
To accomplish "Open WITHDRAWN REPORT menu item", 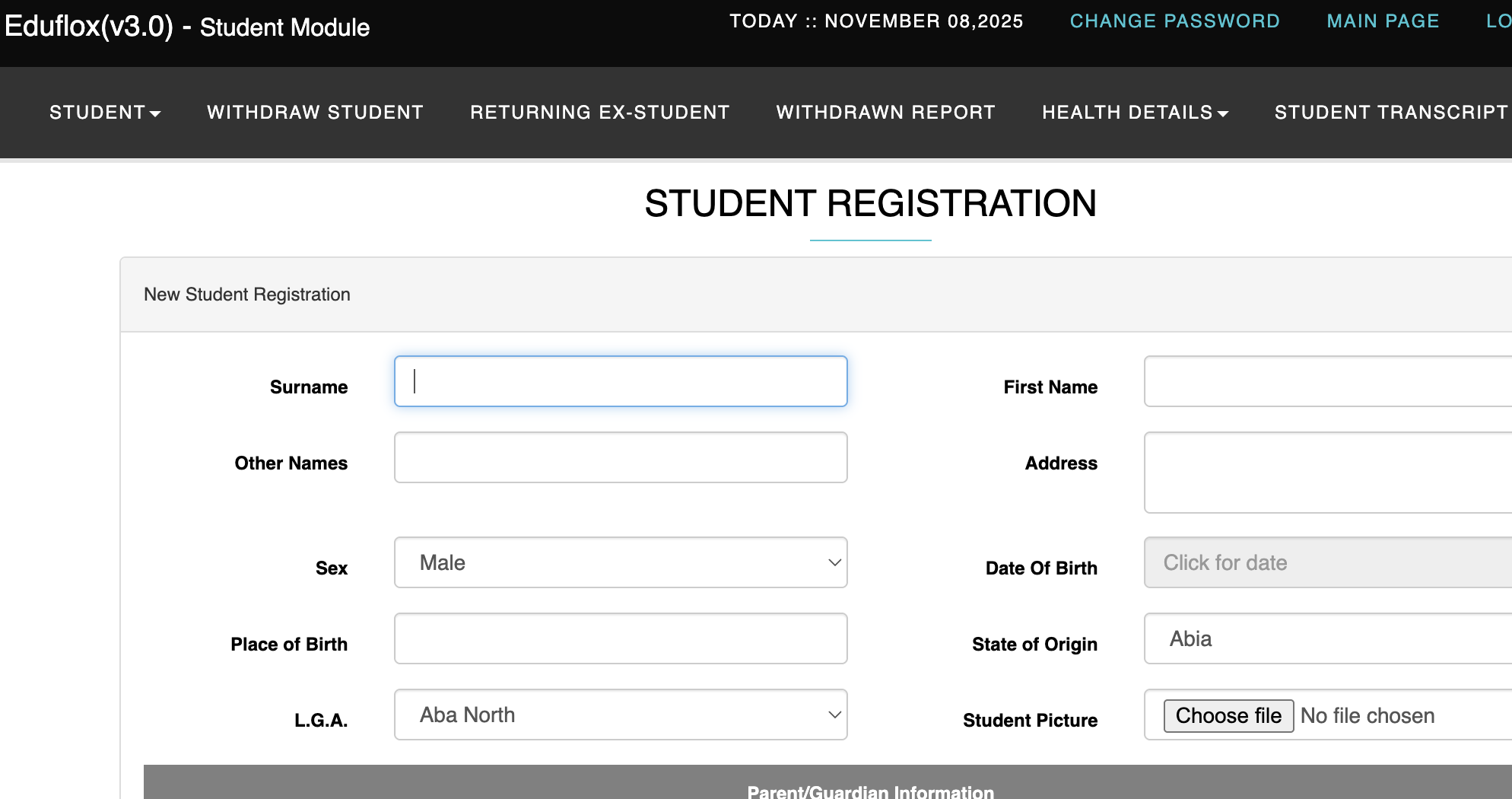I will click(885, 113).
